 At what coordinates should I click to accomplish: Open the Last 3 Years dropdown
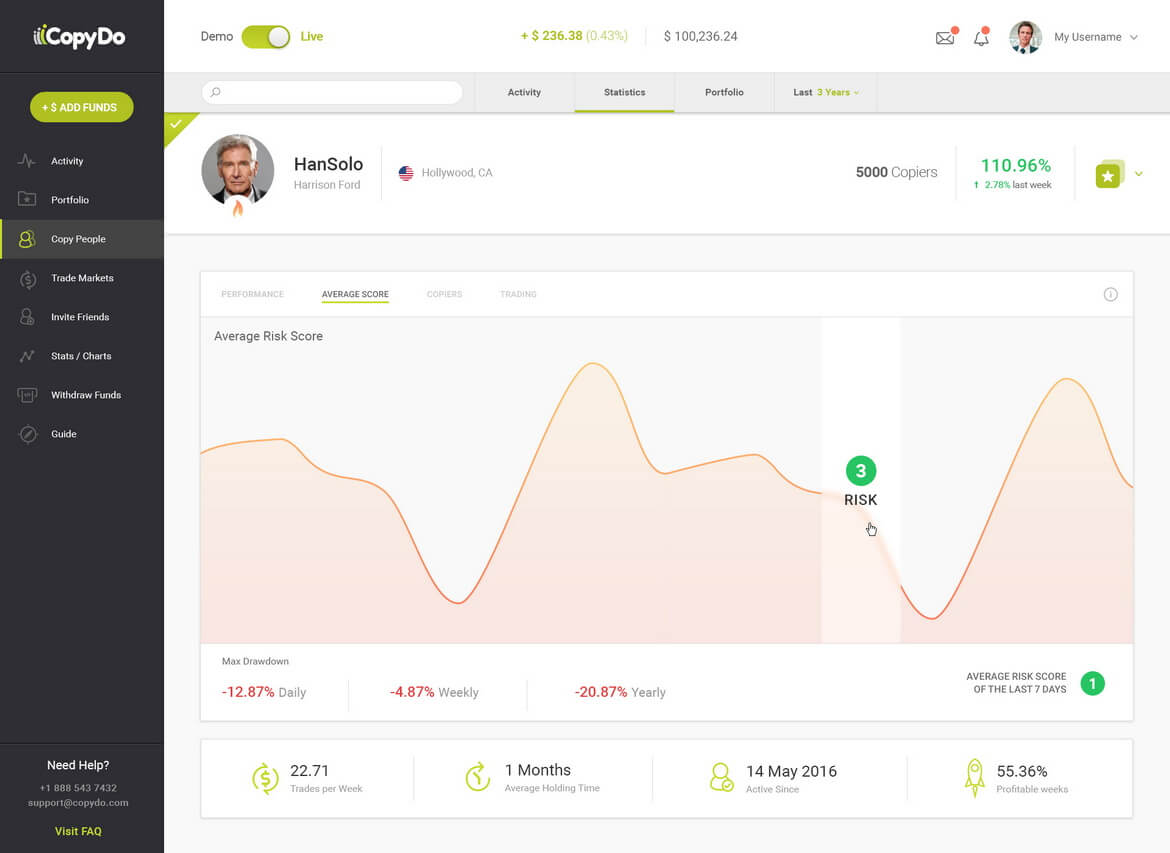tap(826, 93)
